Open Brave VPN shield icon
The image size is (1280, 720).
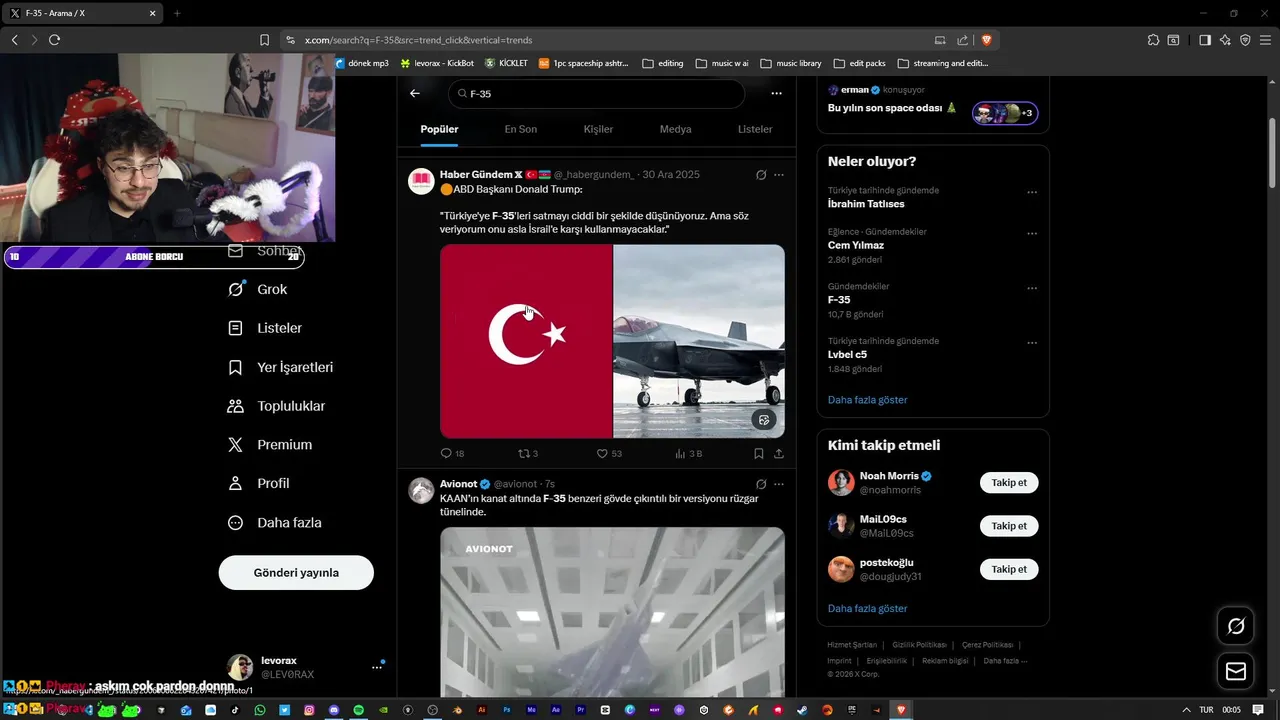1245,40
